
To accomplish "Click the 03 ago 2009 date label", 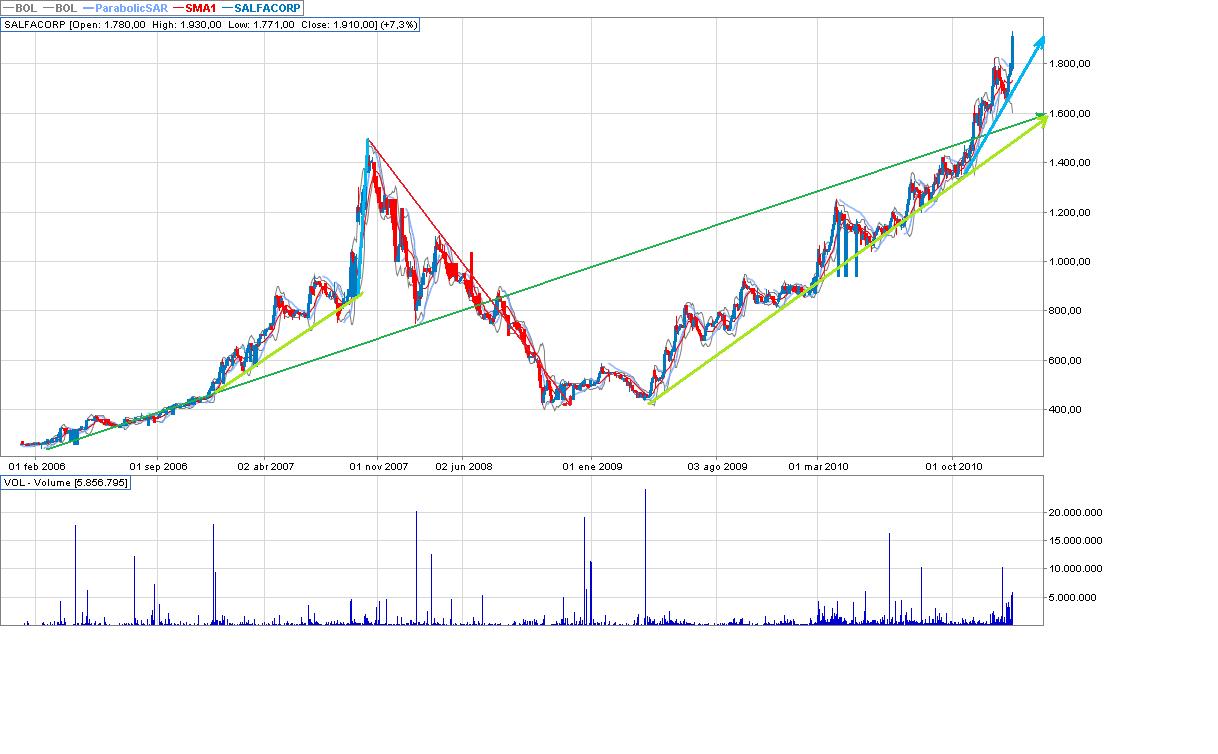I will point(718,466).
